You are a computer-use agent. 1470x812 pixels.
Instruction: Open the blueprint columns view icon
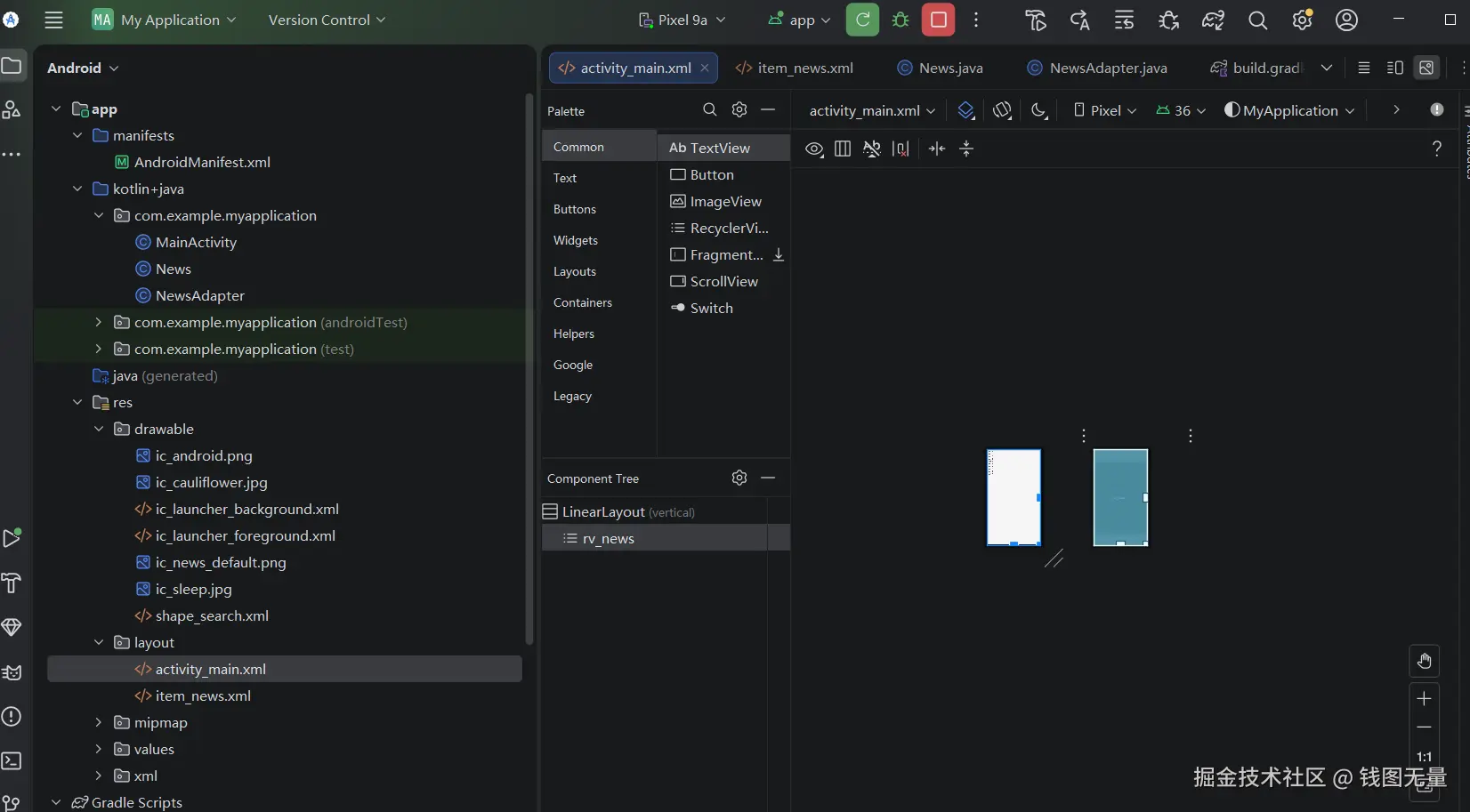[x=843, y=149]
